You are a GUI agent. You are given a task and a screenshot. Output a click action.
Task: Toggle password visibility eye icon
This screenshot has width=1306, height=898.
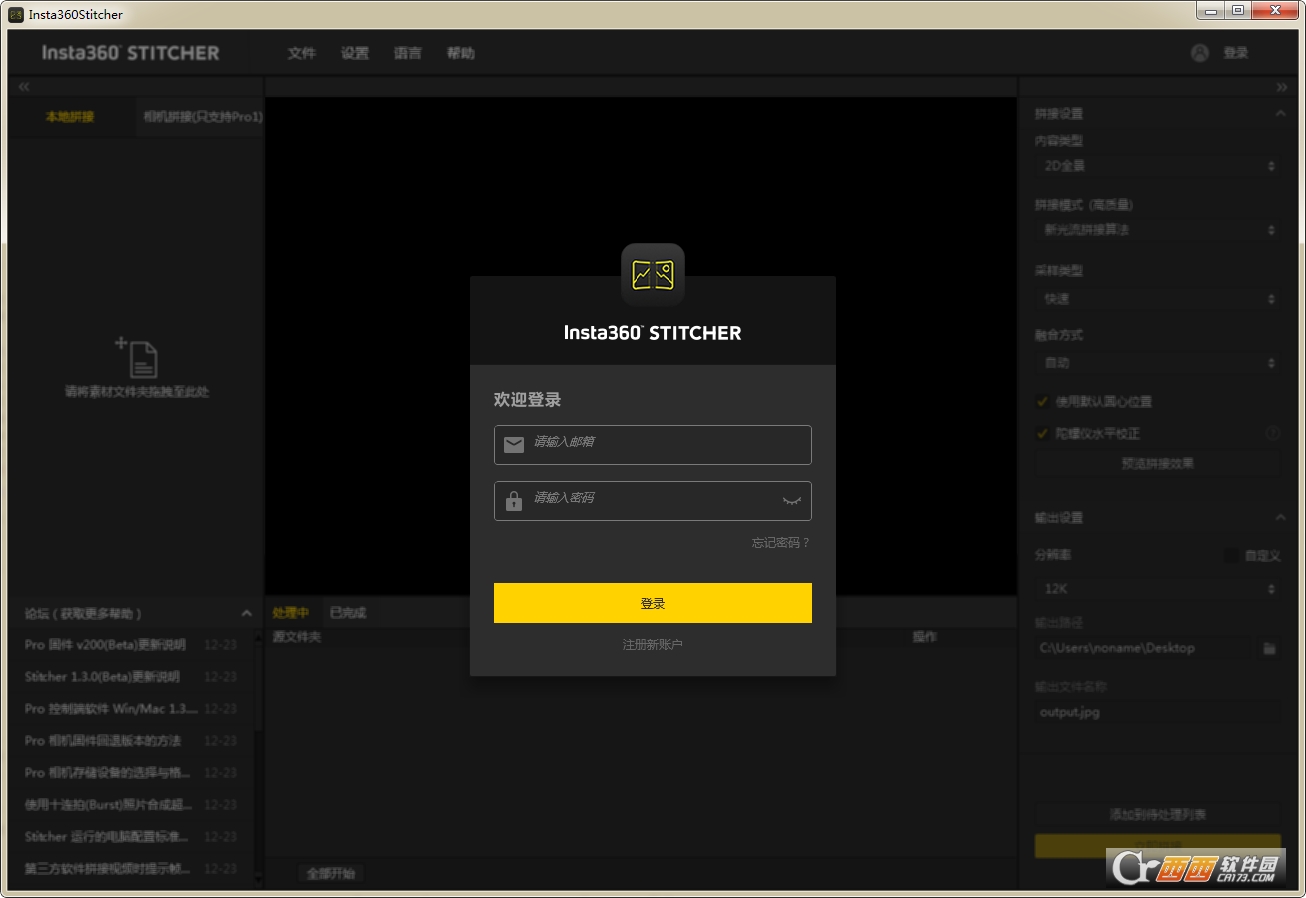tap(791, 500)
